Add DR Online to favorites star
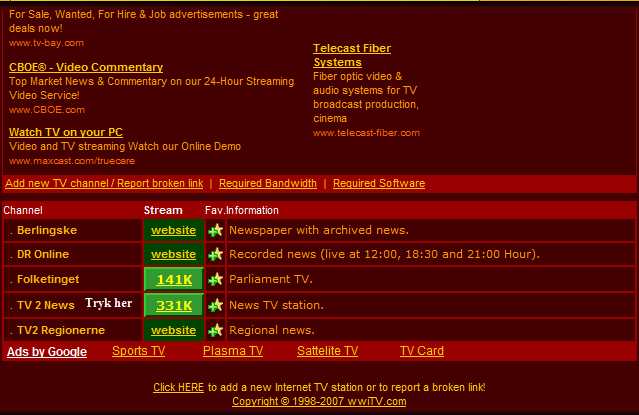The height and width of the screenshot is (415, 639). pos(215,254)
